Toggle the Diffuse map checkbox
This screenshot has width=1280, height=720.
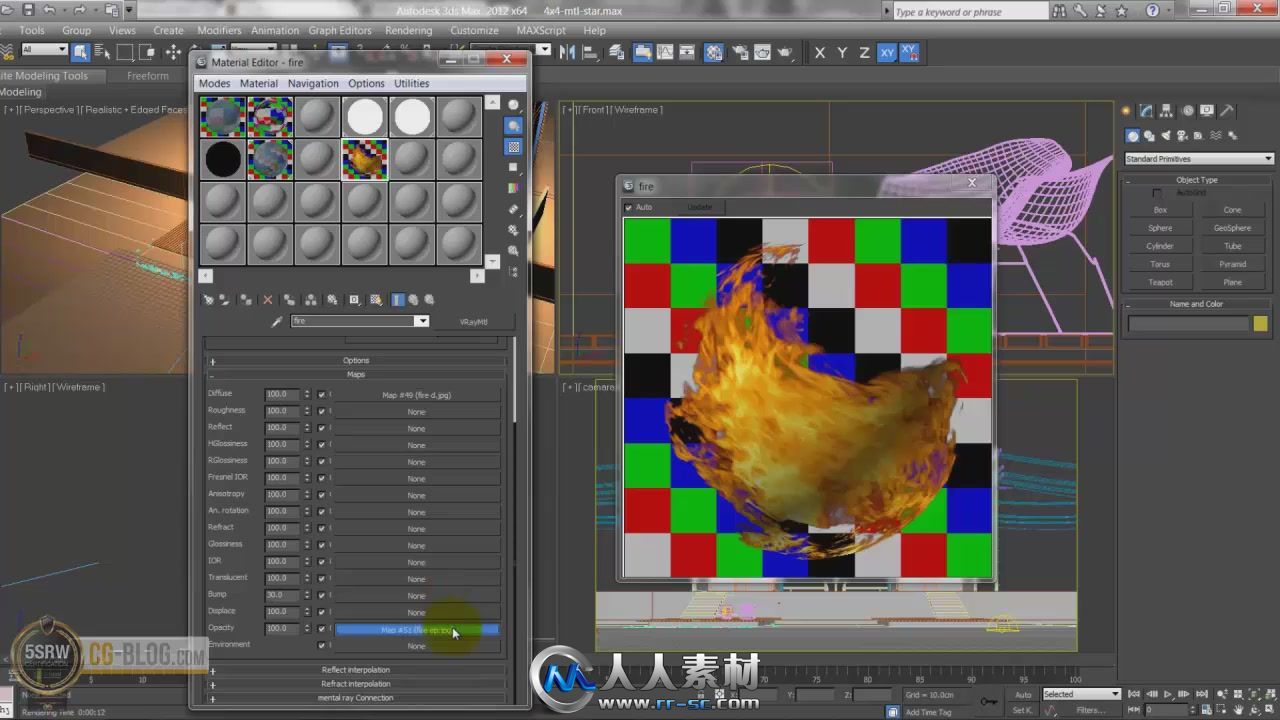click(x=322, y=394)
